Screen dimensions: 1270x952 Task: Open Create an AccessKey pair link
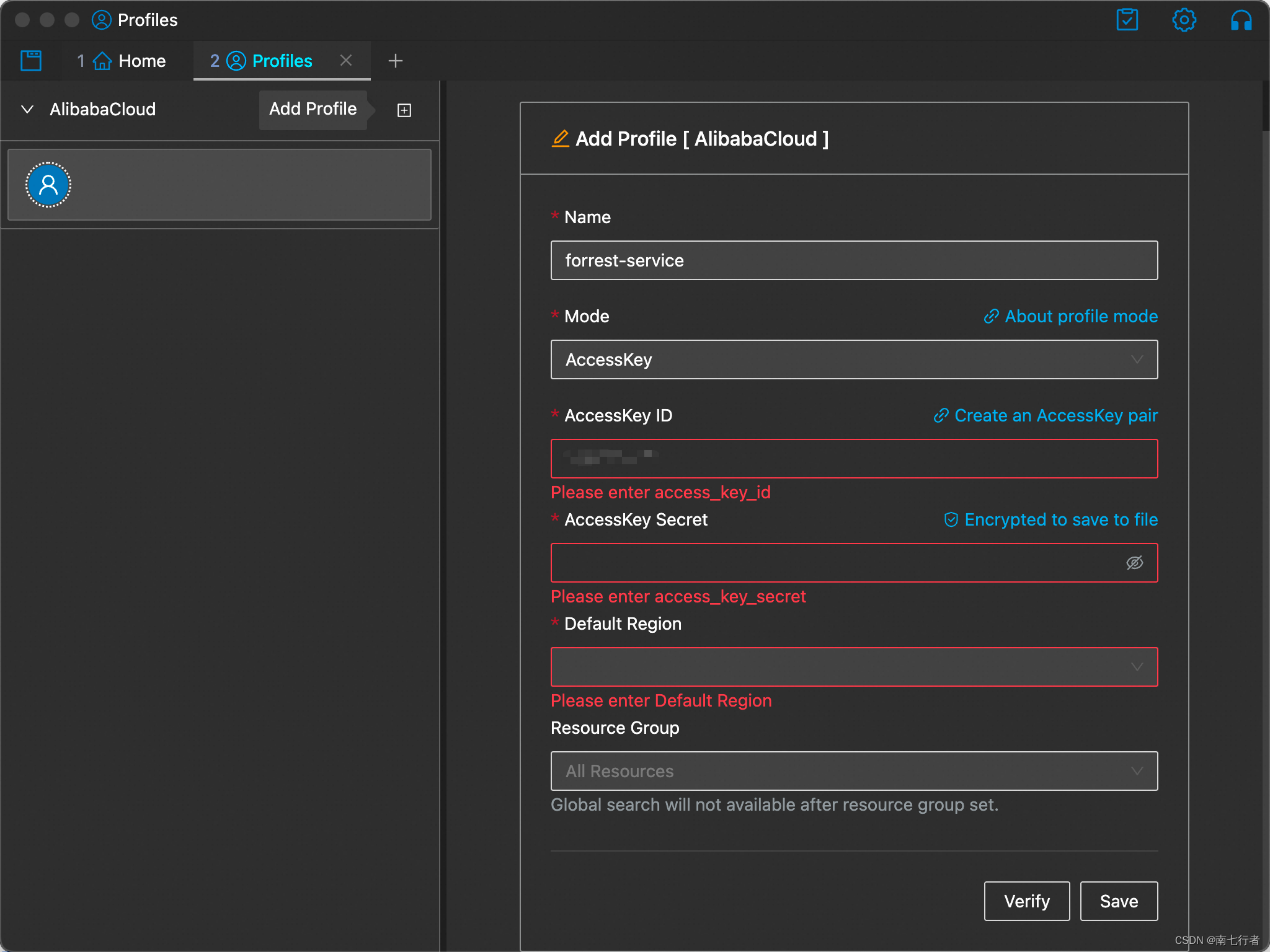(x=1046, y=415)
